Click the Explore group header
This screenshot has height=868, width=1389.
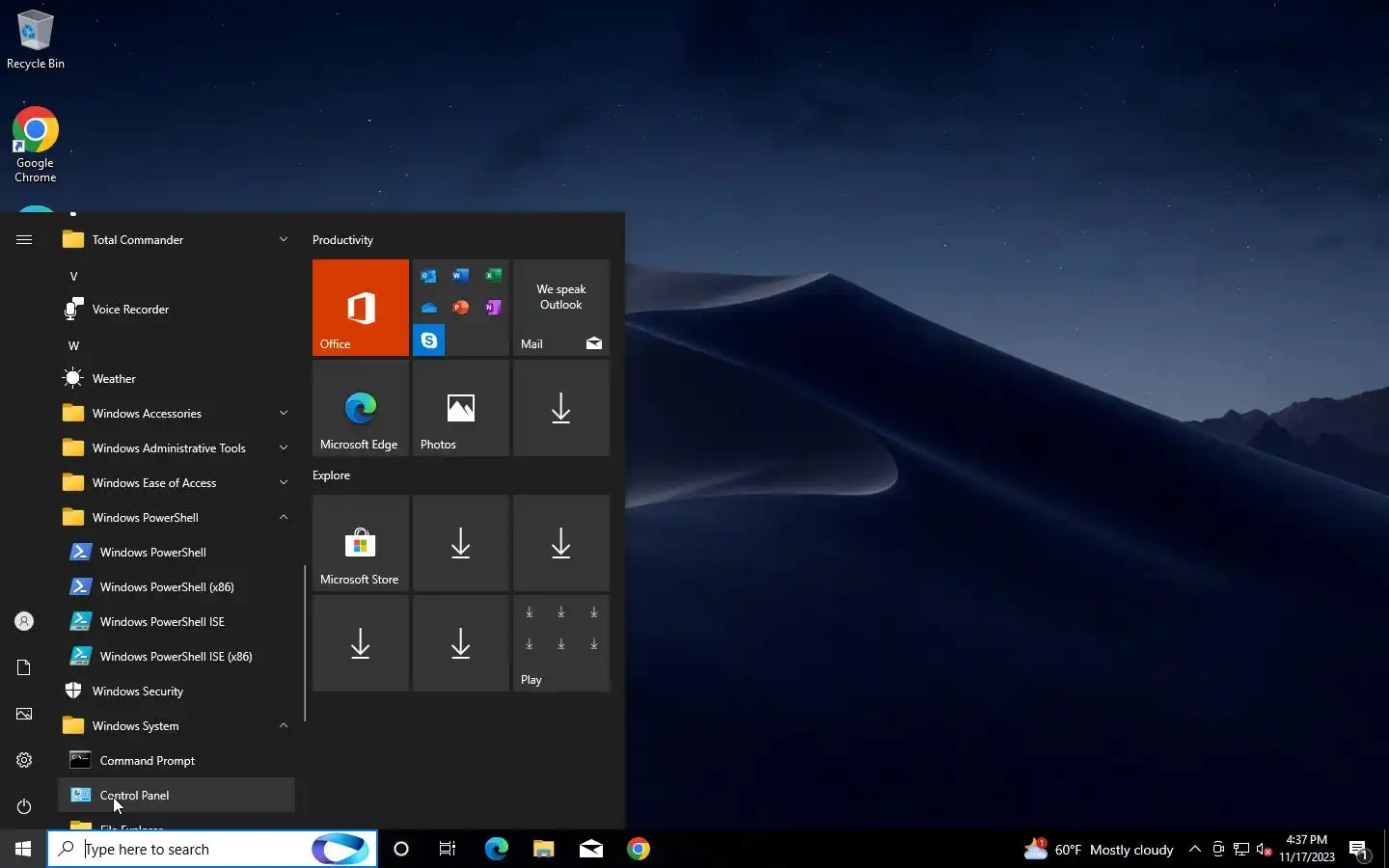pos(331,475)
